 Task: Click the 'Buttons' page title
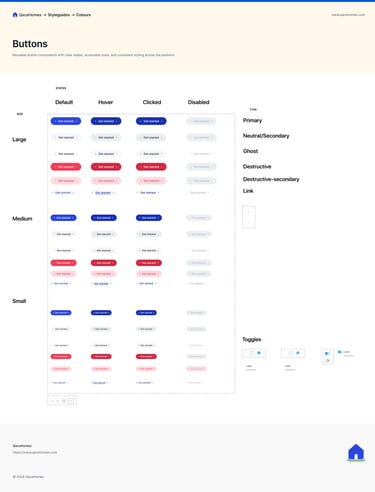(x=30, y=44)
